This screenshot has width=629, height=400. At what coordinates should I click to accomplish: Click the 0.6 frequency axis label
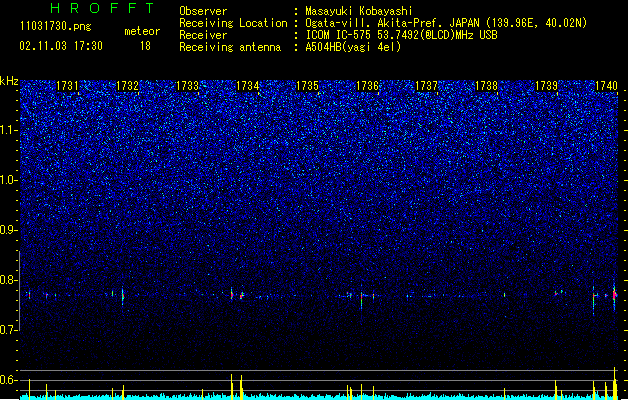point(9,380)
